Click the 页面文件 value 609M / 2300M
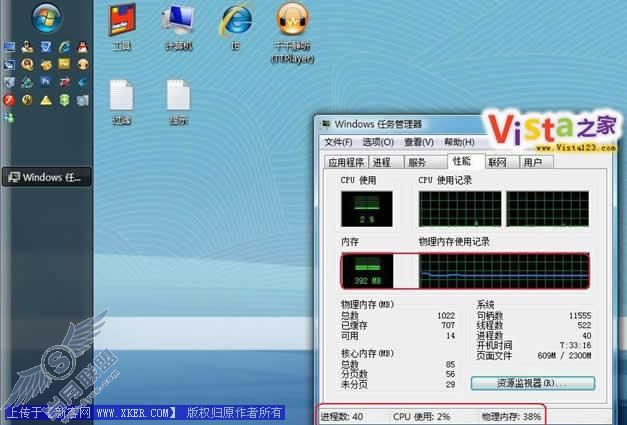The image size is (627, 425). point(564,355)
